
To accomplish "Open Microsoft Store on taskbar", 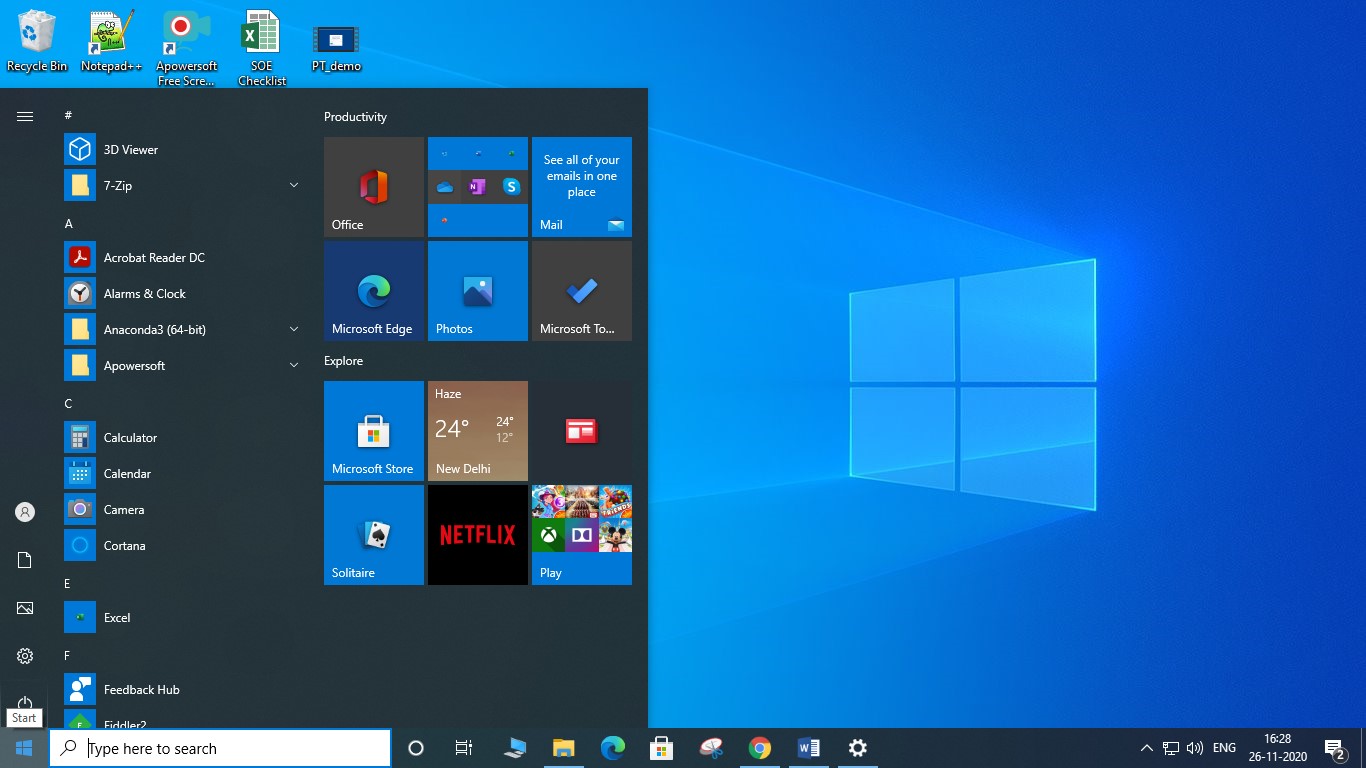I will coord(661,748).
